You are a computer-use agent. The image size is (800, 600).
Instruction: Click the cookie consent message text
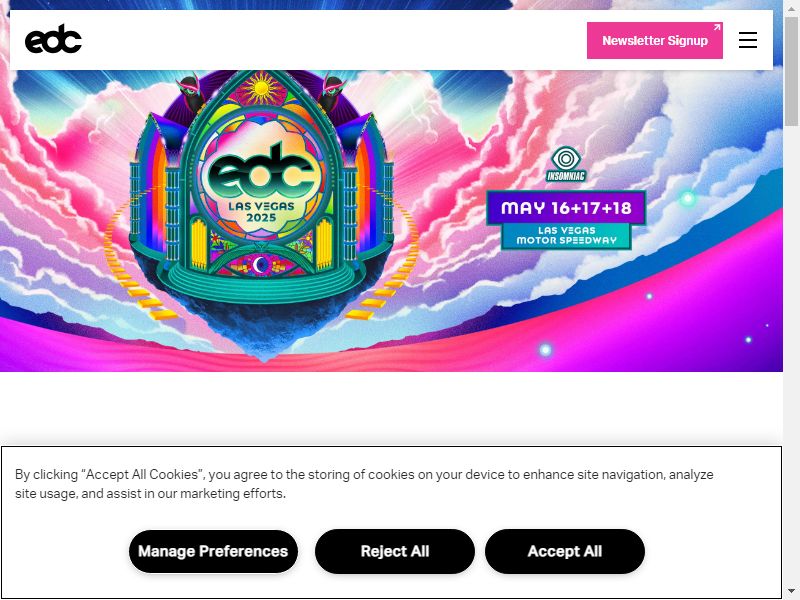click(364, 484)
